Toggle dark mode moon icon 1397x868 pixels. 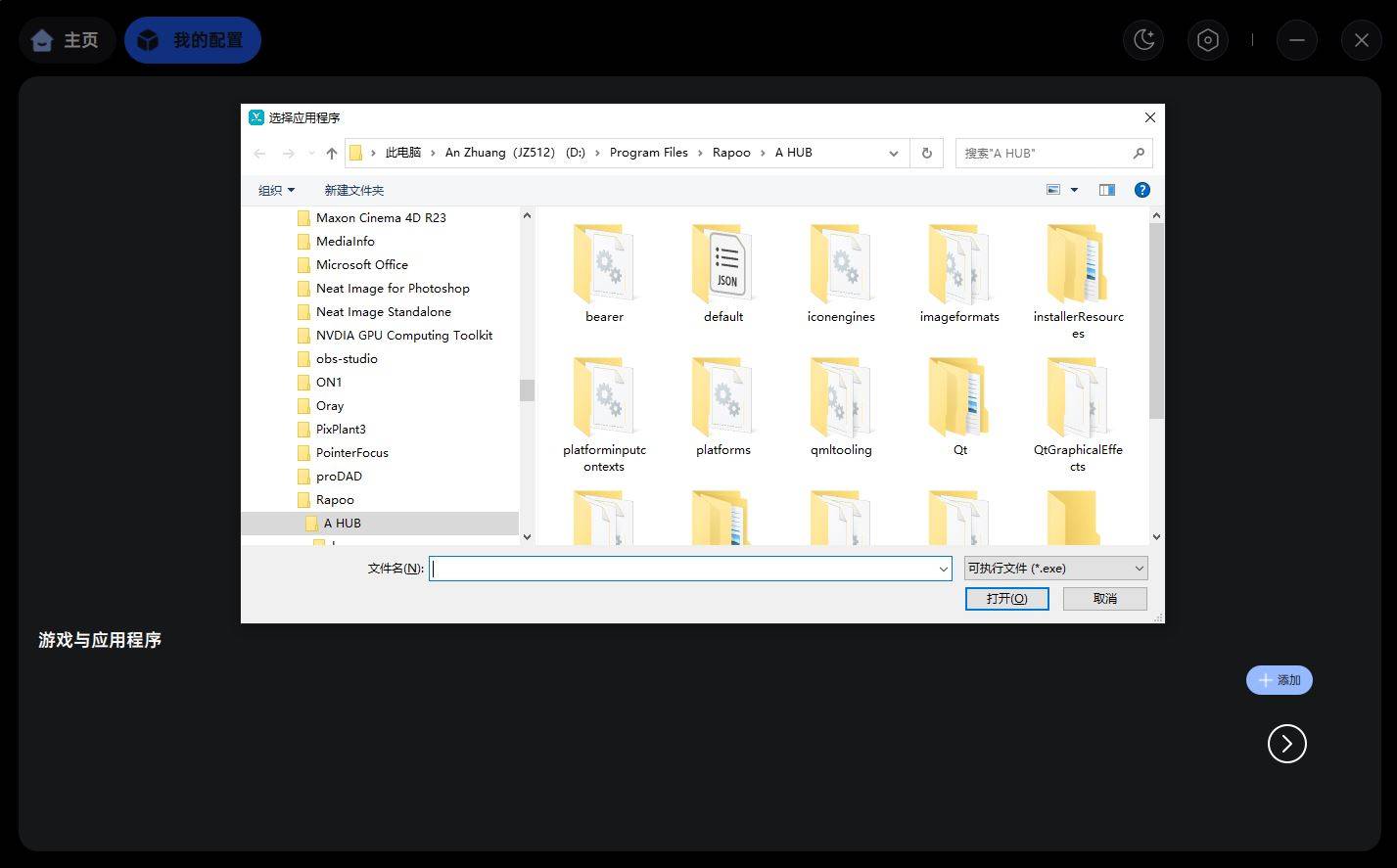(1143, 40)
